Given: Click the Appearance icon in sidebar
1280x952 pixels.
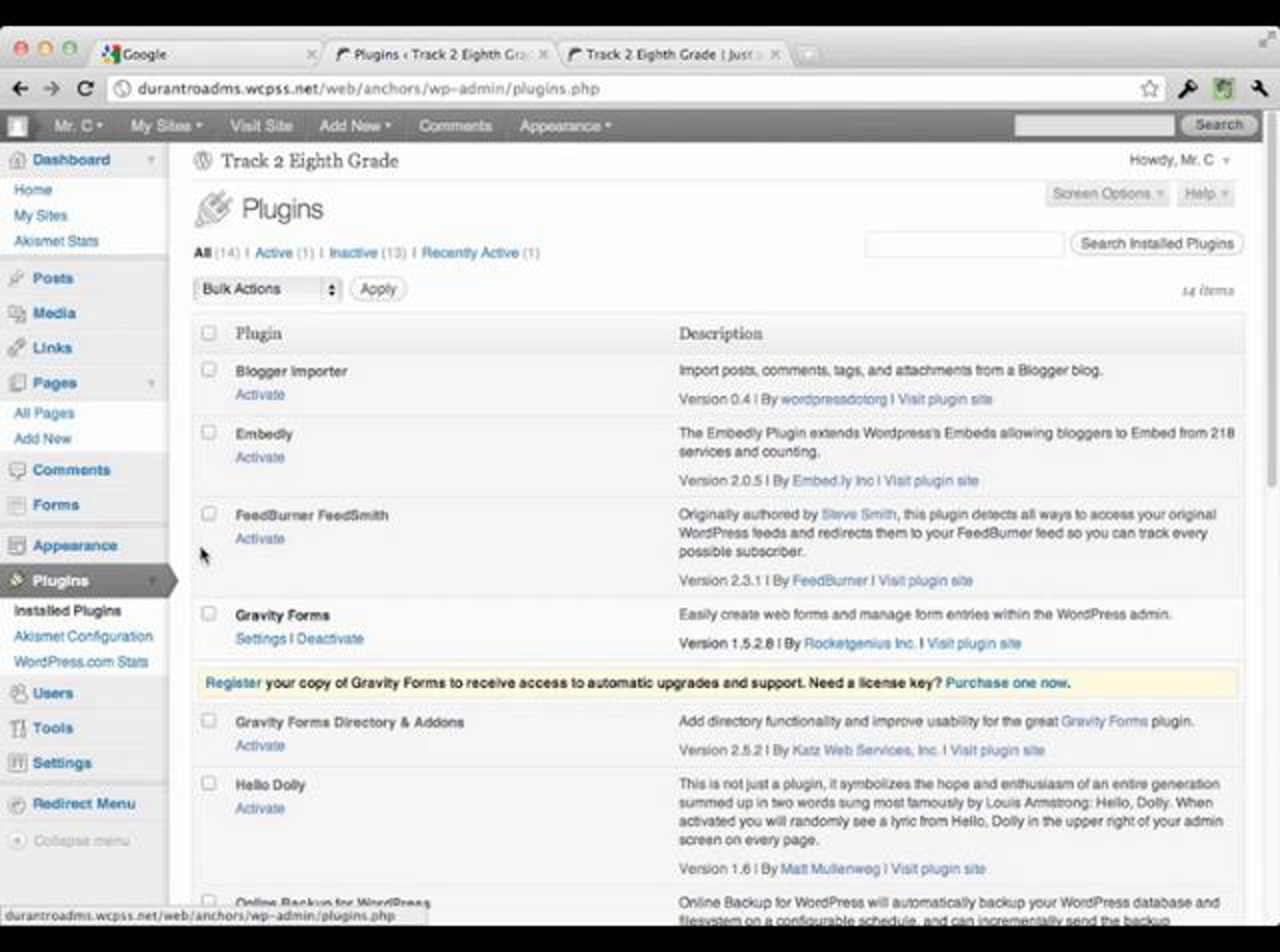Looking at the screenshot, I should coord(17,546).
